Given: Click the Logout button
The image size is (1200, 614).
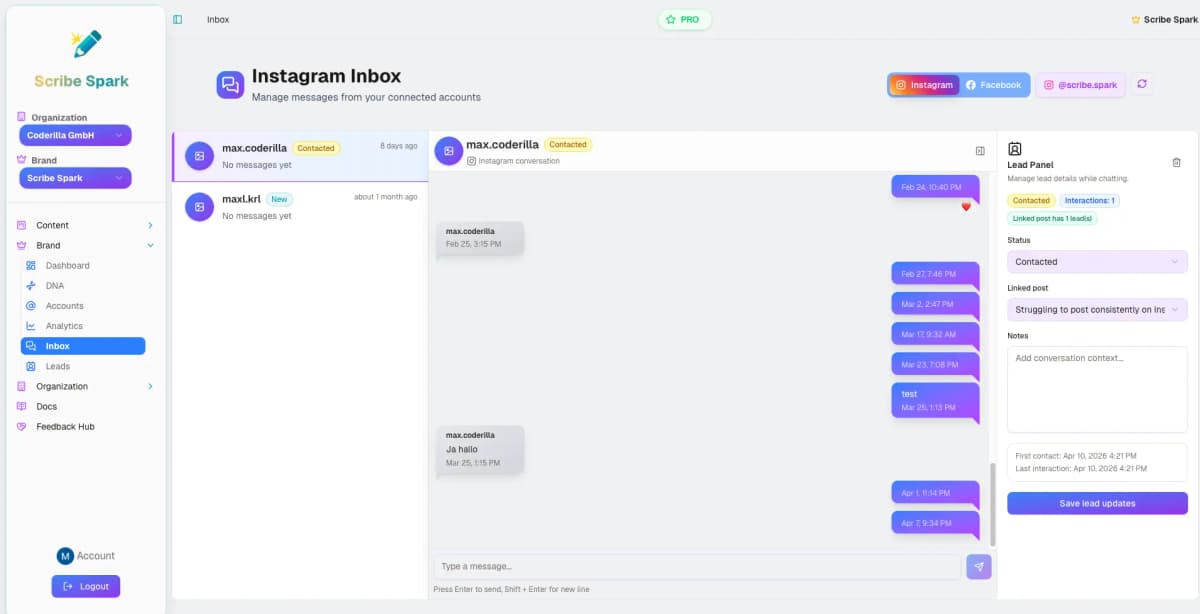Looking at the screenshot, I should point(86,586).
